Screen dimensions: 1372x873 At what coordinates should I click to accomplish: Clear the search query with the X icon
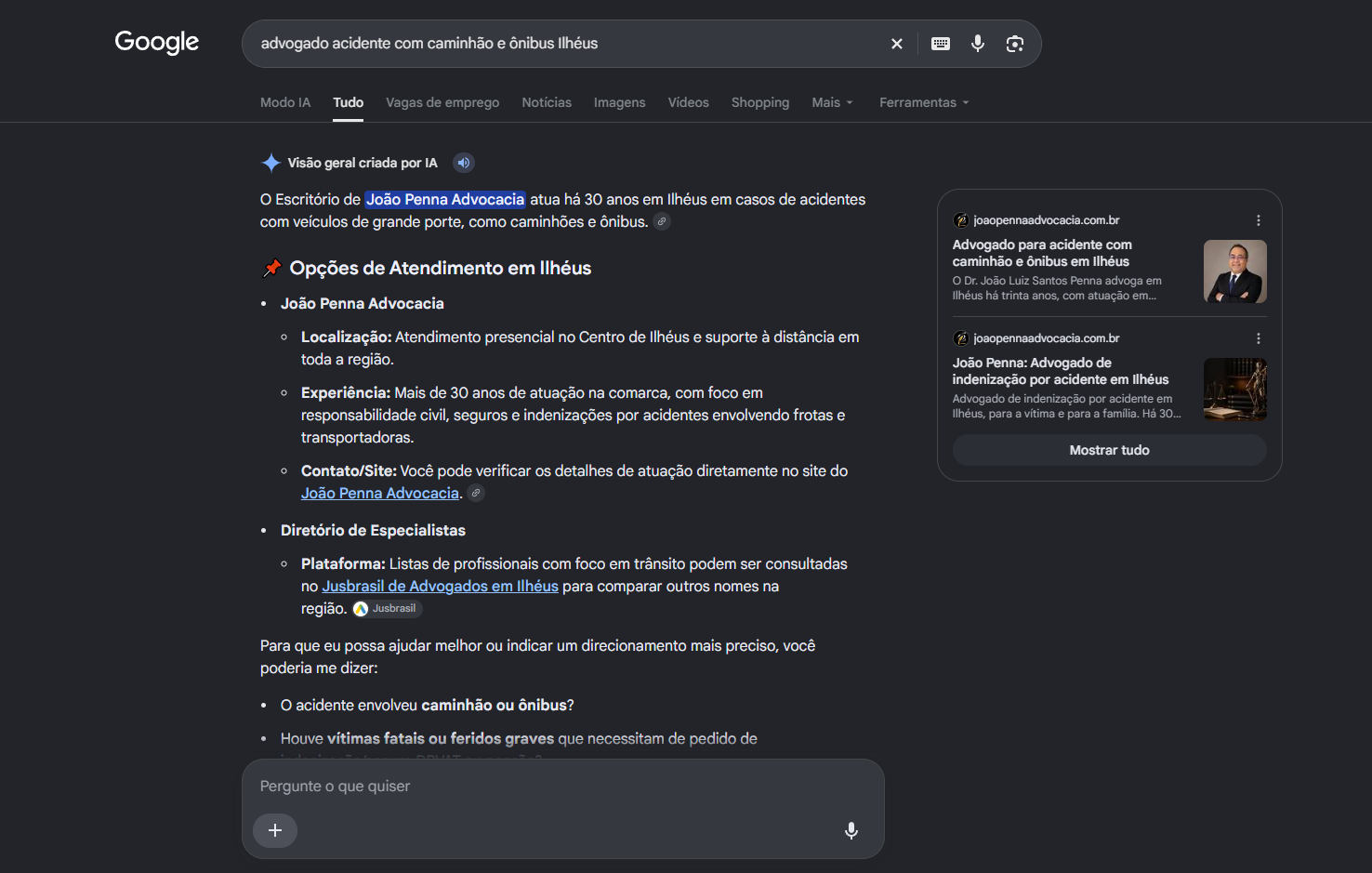pos(897,44)
